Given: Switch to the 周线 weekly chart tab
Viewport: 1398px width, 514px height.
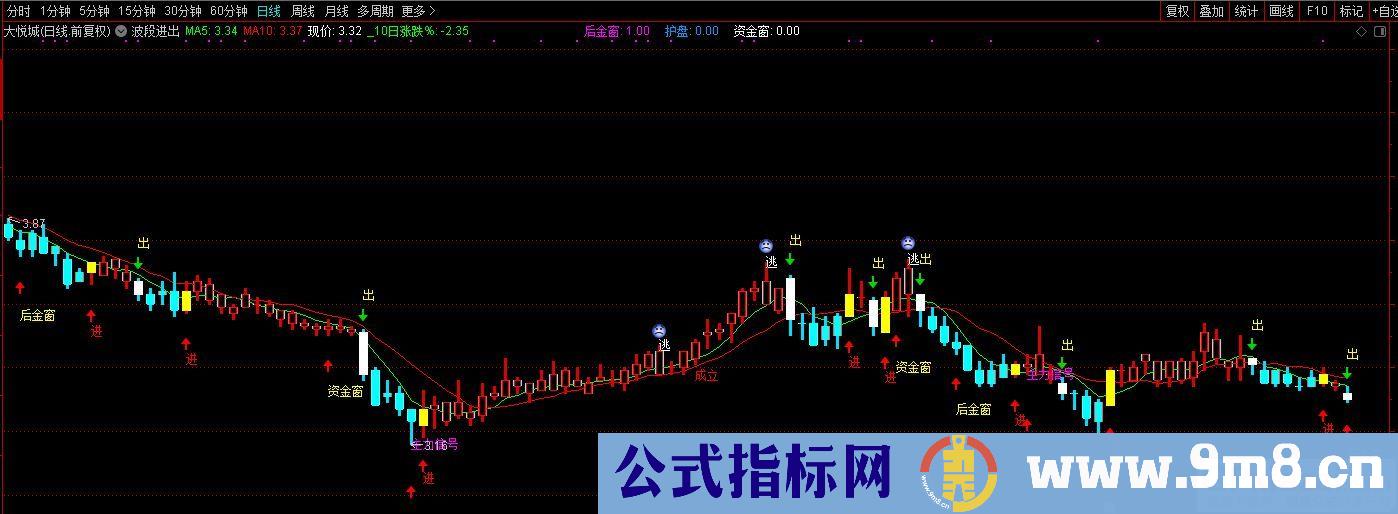Looking at the screenshot, I should [x=302, y=11].
